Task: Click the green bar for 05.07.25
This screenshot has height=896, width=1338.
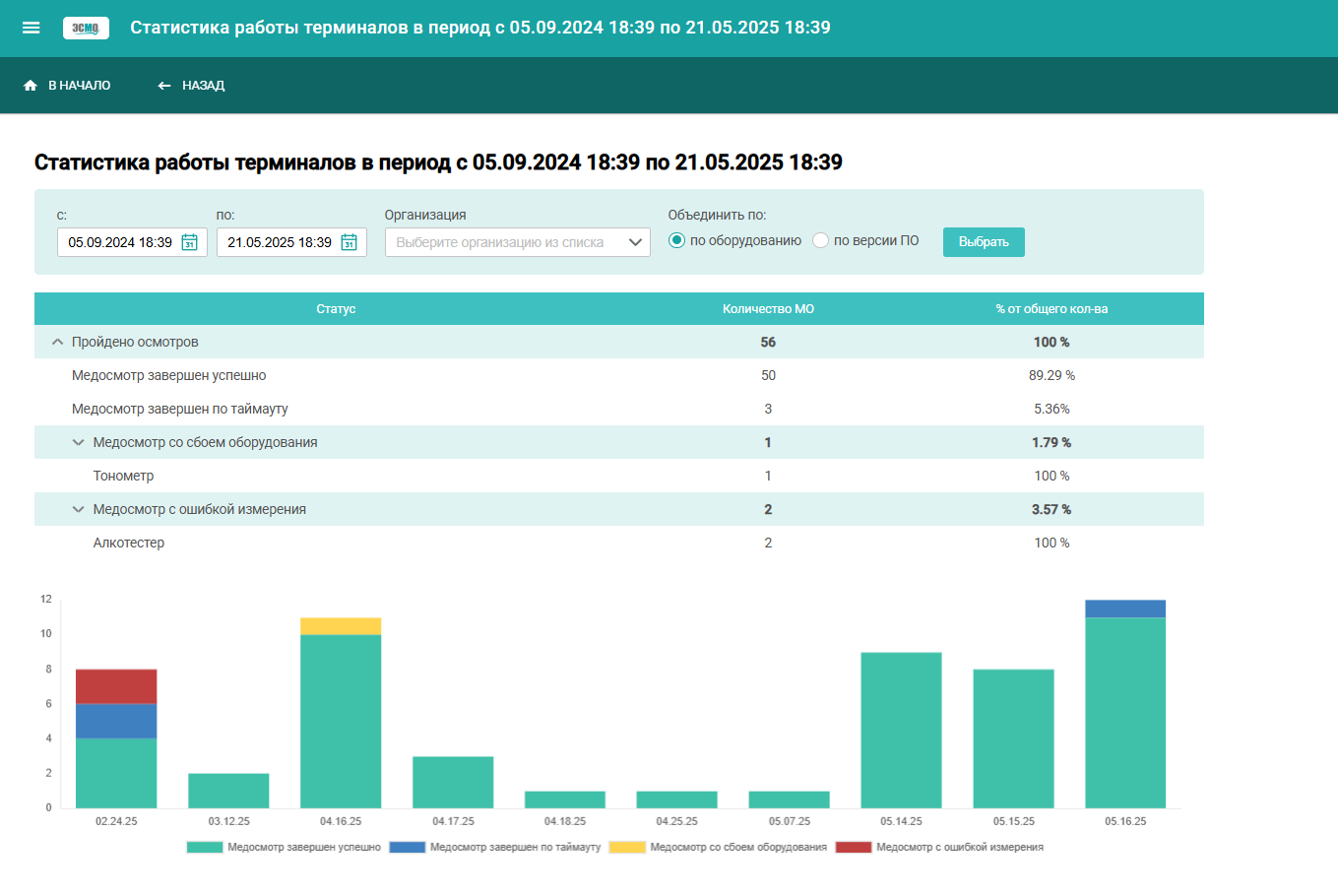Action: (x=790, y=800)
